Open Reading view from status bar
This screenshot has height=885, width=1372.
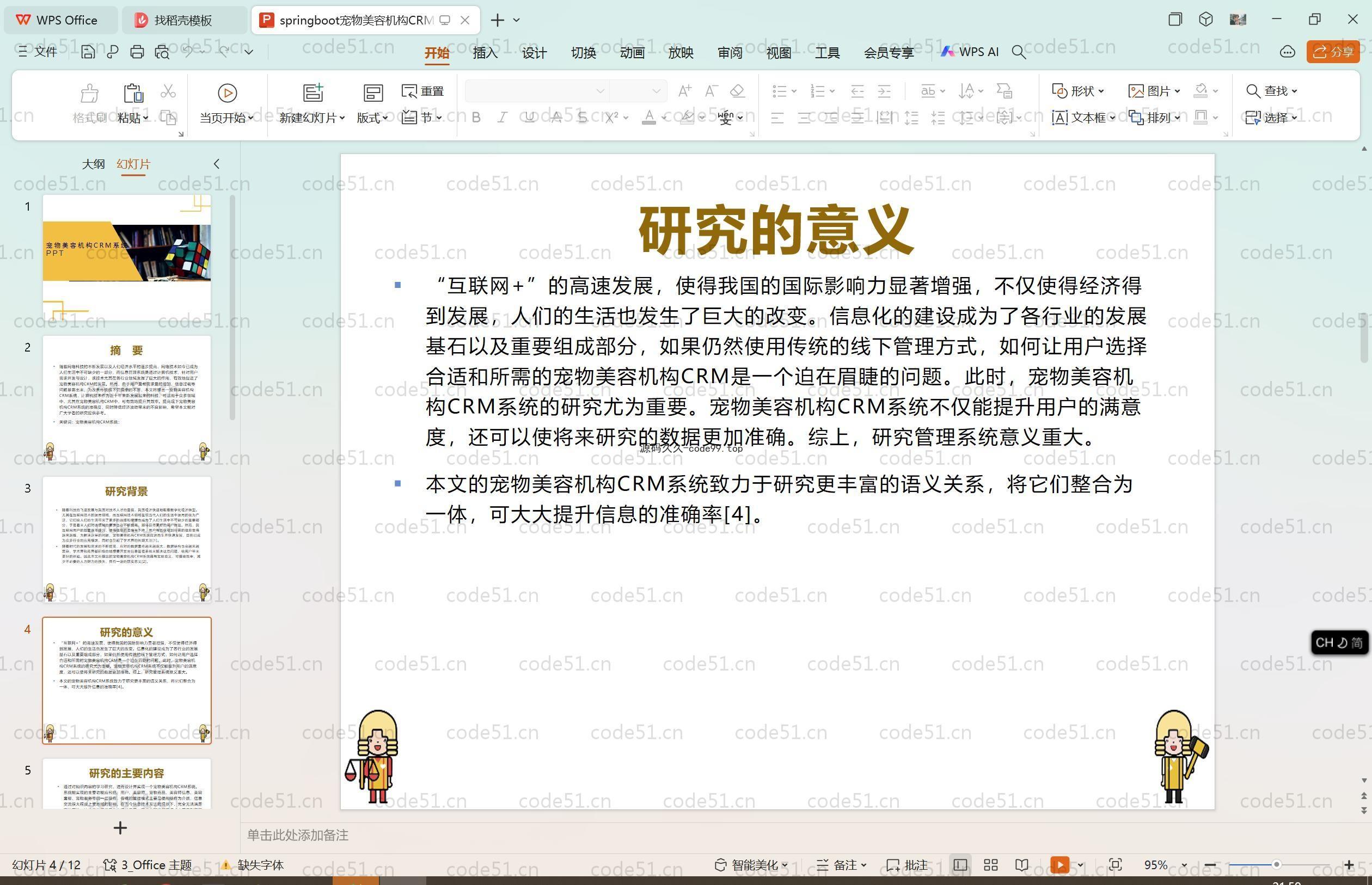coord(1021,865)
